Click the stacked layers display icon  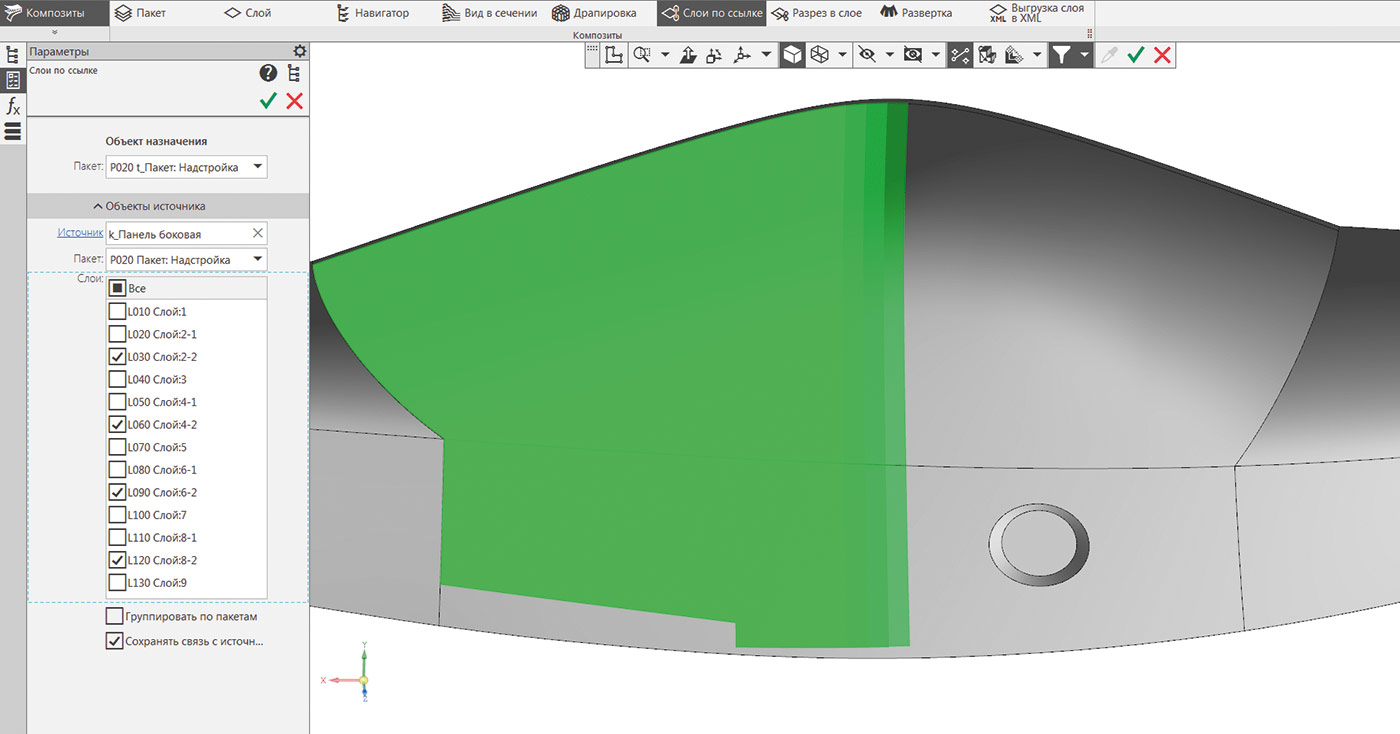1014,56
